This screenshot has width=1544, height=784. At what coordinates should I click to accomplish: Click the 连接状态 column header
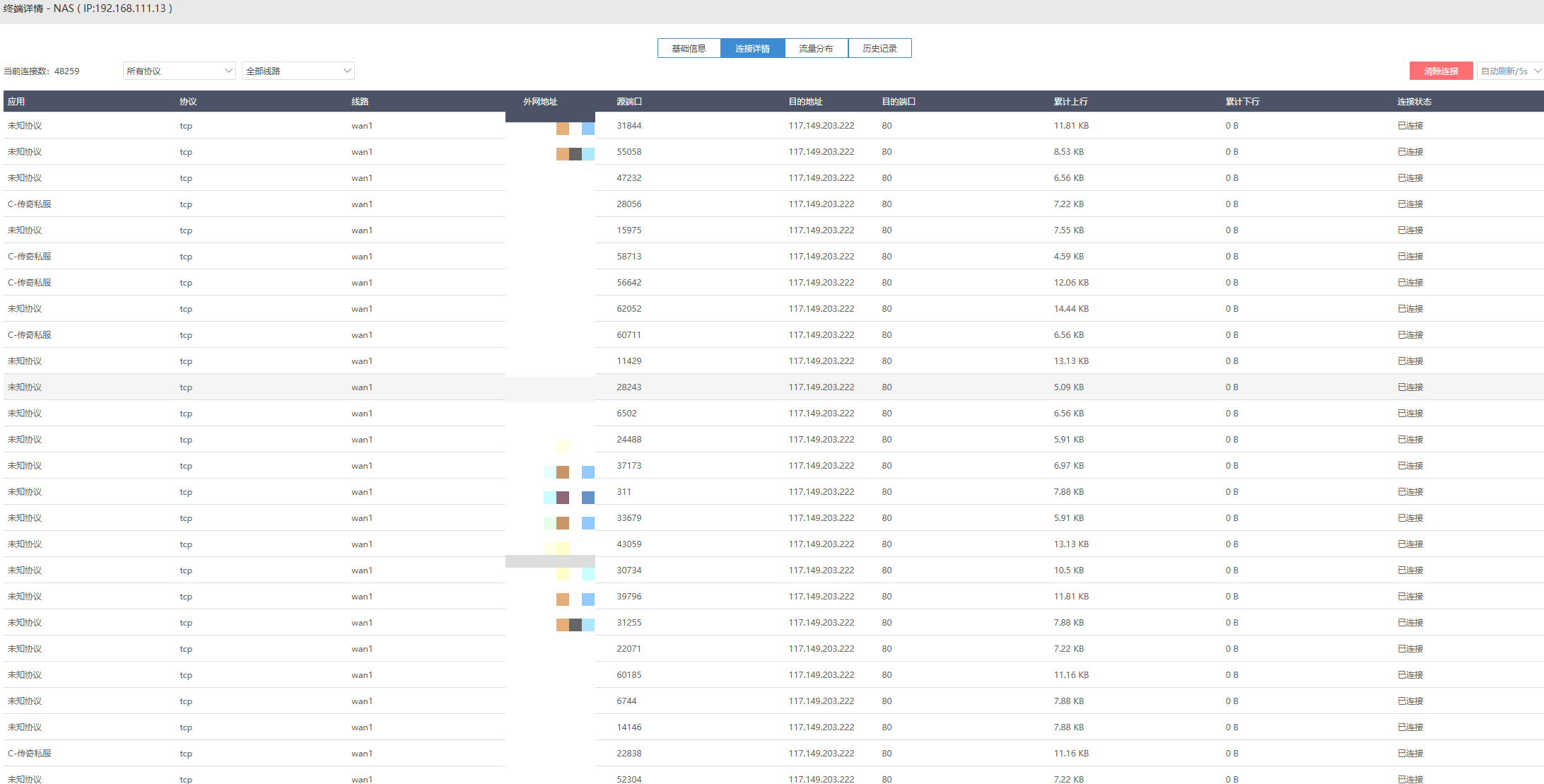click(1414, 102)
